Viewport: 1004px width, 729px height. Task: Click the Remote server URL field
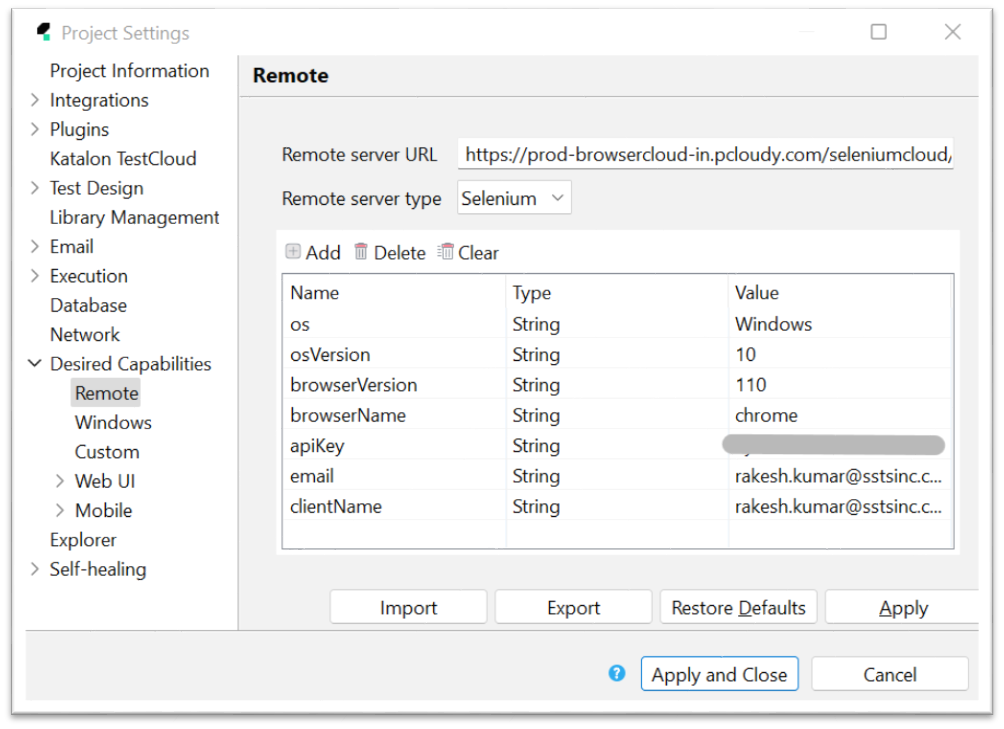pos(705,154)
